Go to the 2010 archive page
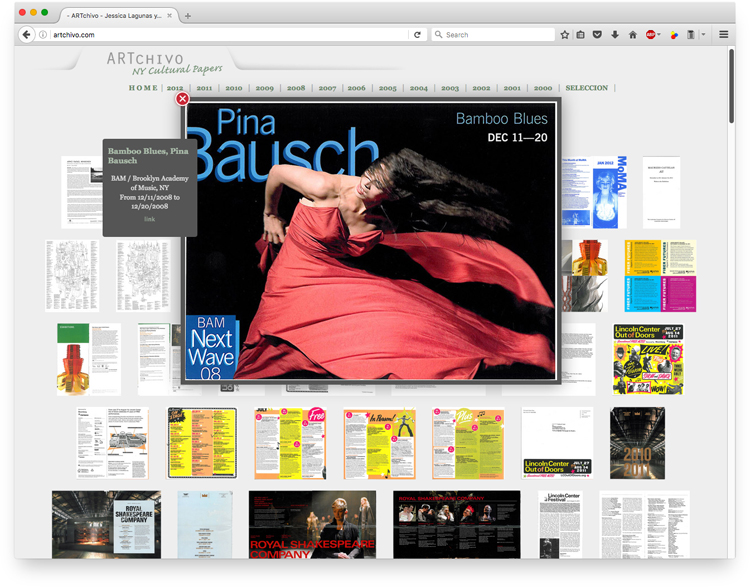Image resolution: width=750 pixels, height=587 pixels. click(234, 88)
